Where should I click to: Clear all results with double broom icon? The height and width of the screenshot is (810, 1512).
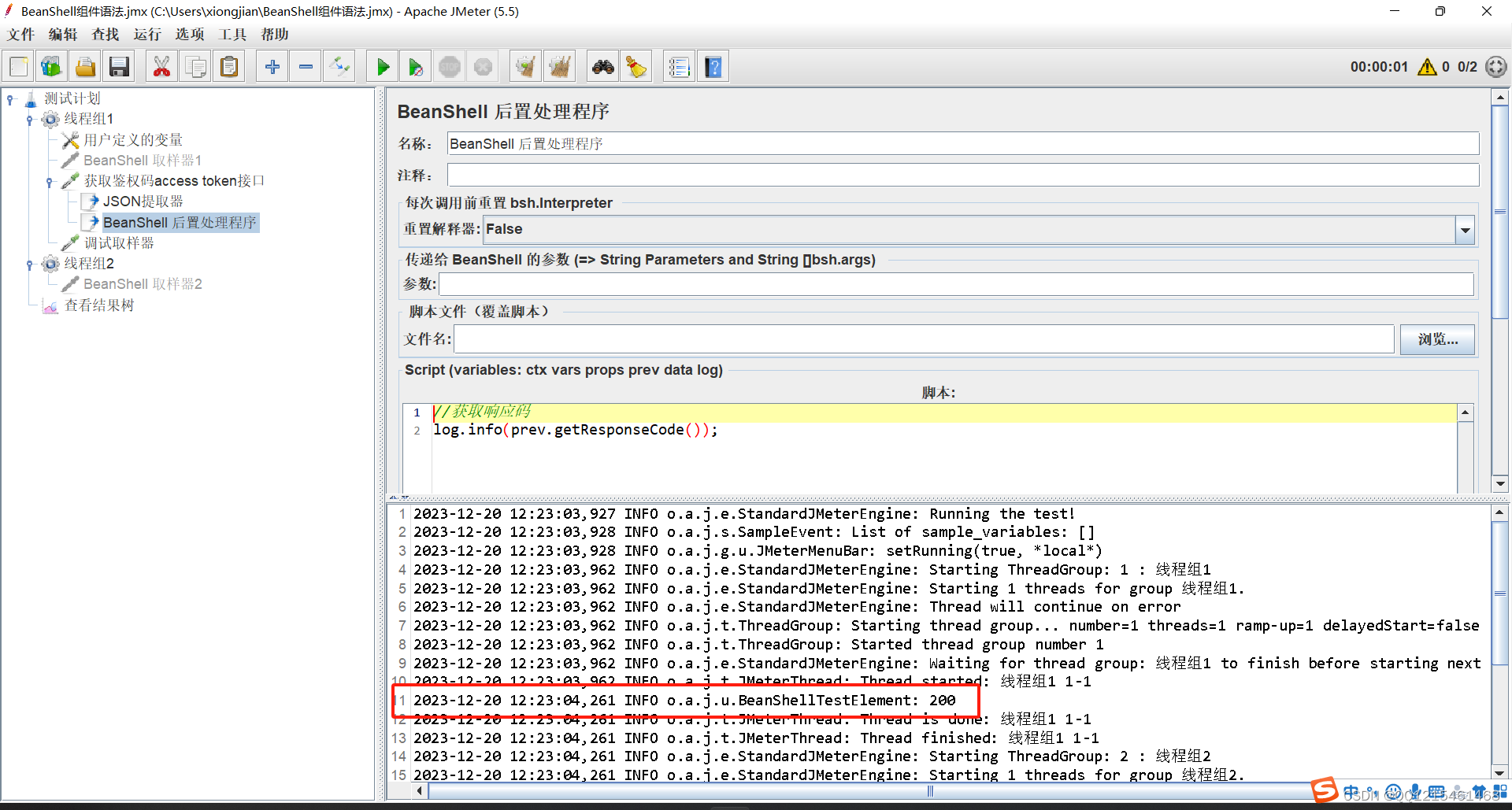[559, 67]
